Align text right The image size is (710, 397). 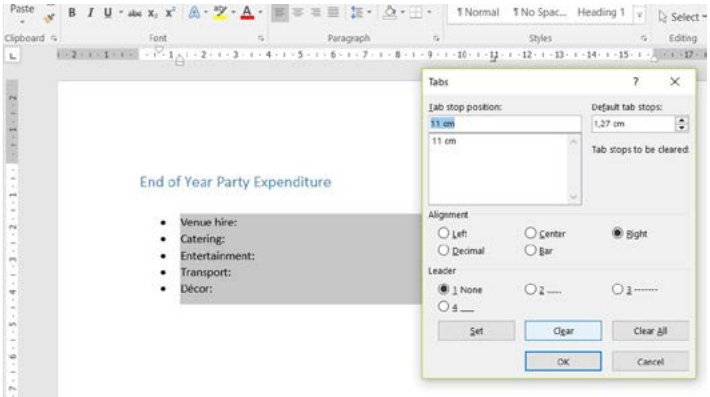coord(315,13)
